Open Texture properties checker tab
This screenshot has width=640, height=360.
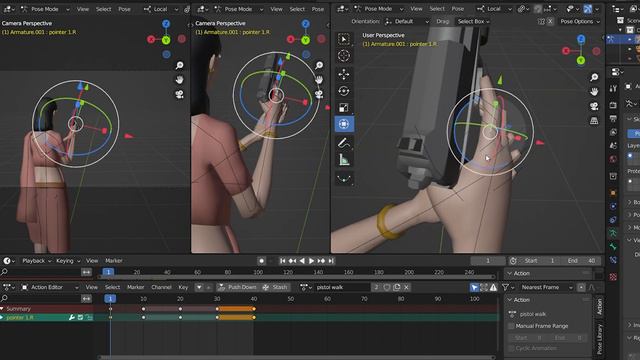613,277
